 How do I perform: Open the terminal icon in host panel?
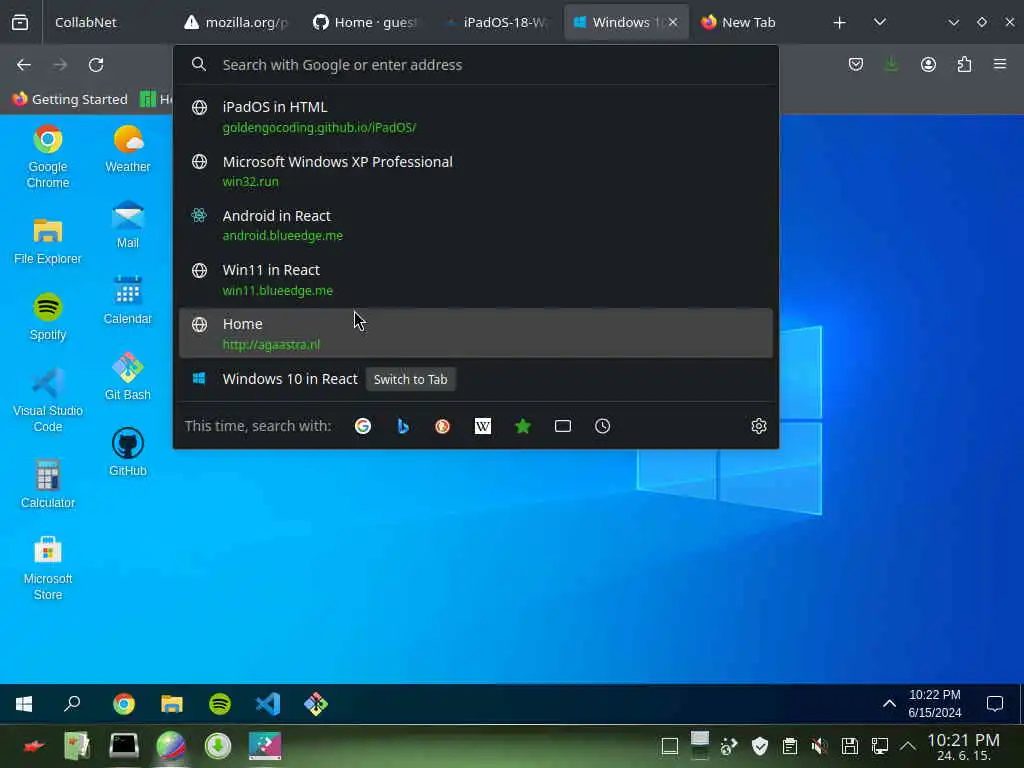(123, 746)
